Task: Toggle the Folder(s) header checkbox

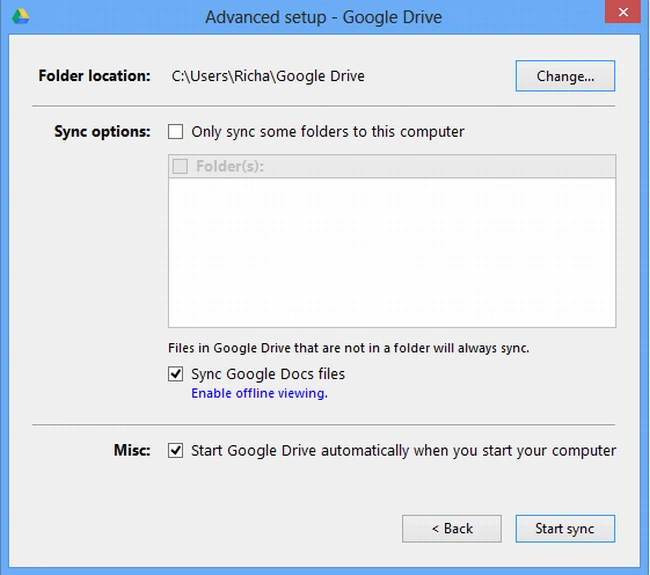Action: tap(180, 166)
